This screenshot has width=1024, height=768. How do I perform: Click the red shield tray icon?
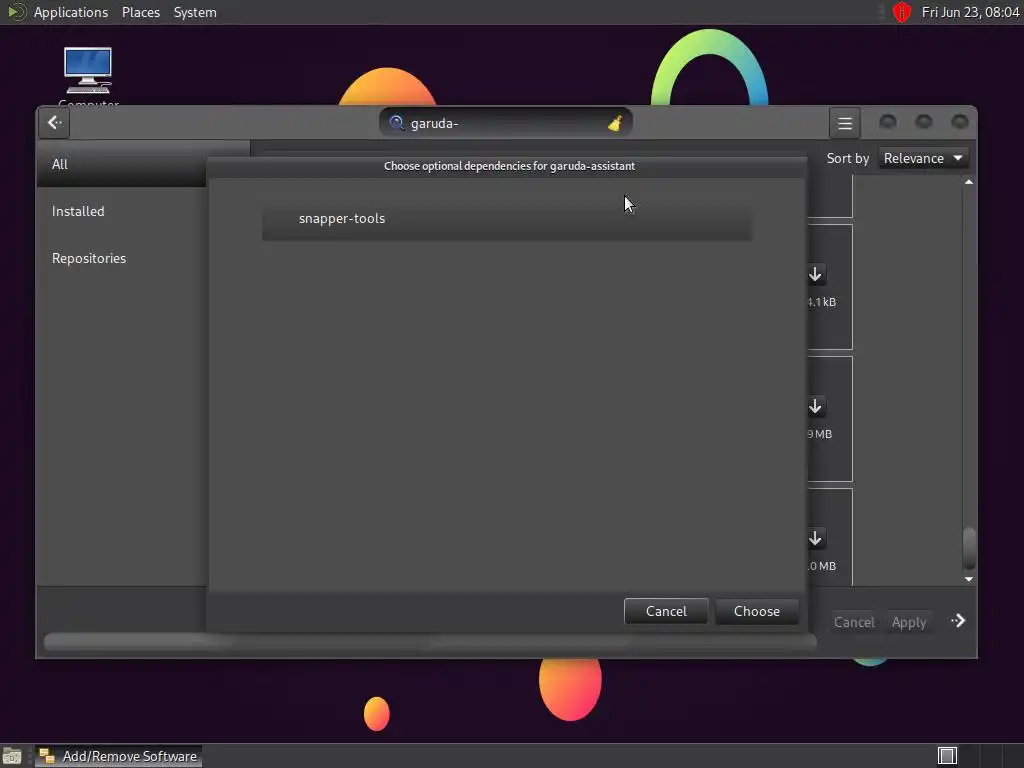(902, 12)
